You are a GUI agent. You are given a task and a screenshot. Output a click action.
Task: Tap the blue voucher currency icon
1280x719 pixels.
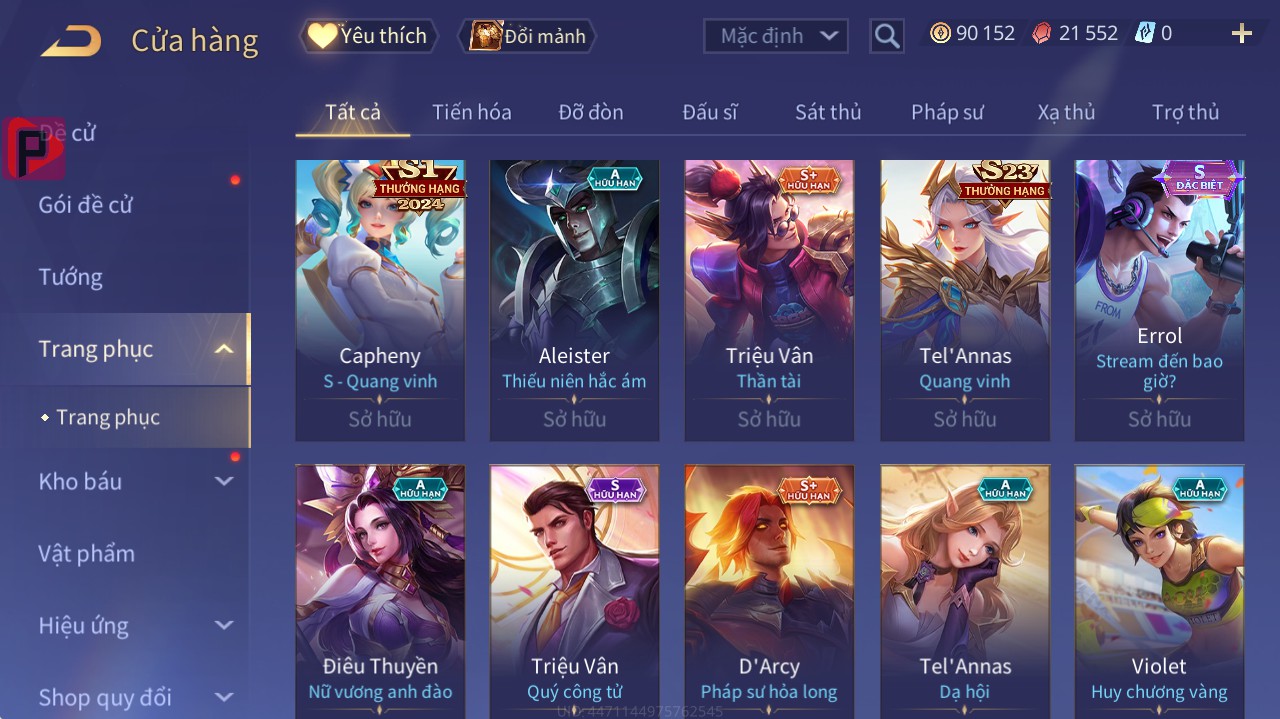[x=1145, y=34]
